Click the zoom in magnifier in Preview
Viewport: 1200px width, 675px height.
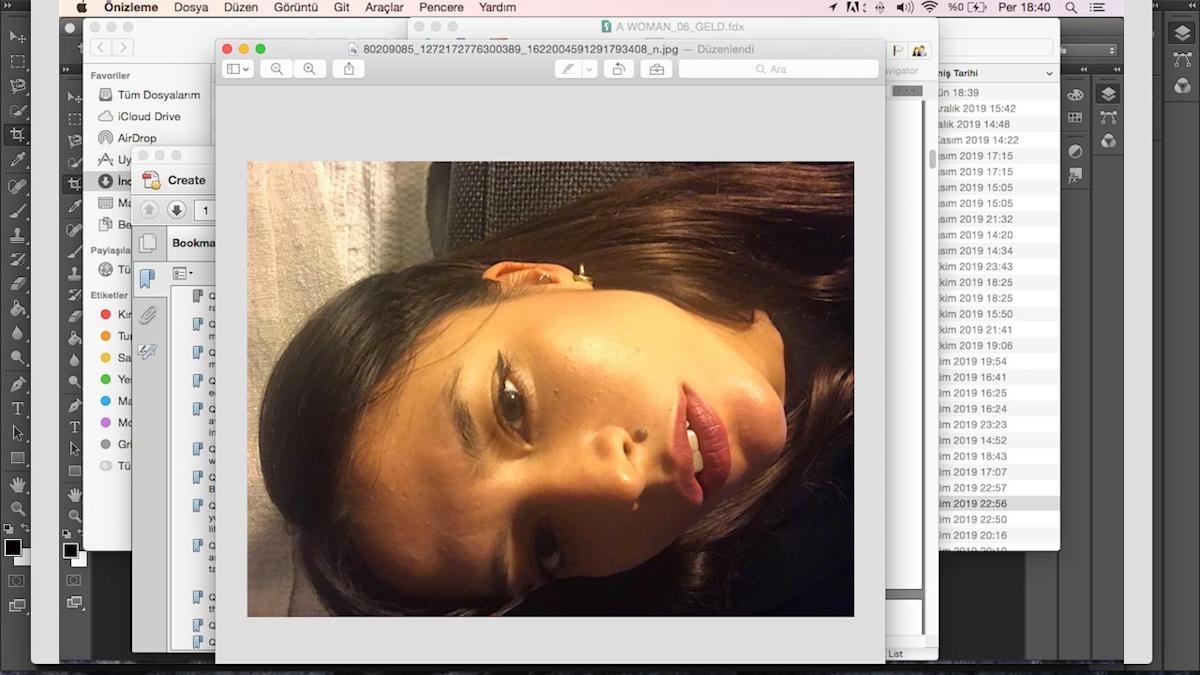[x=309, y=69]
